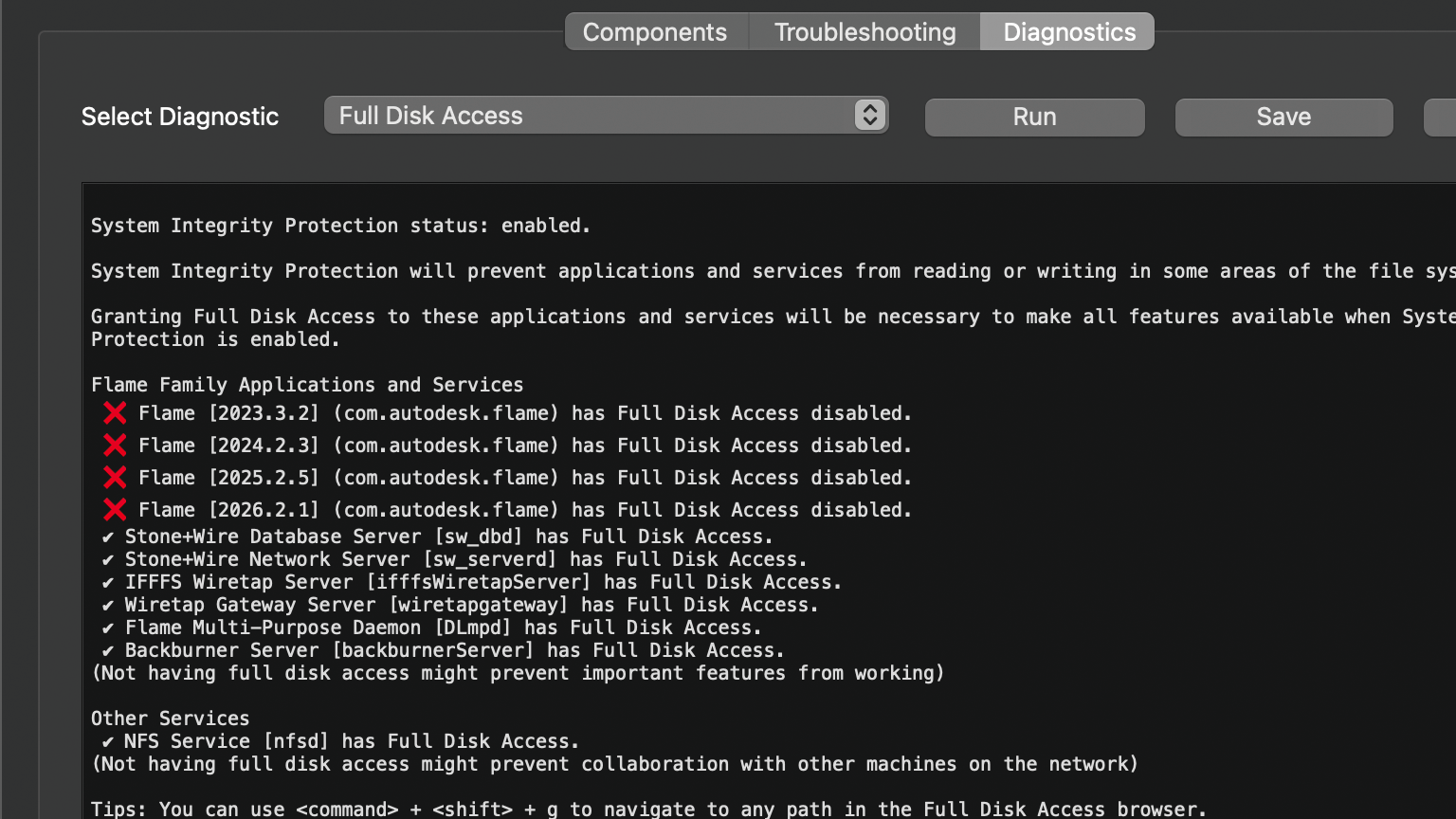Click checkmark for Stone+Wire Database Server

pos(108,537)
